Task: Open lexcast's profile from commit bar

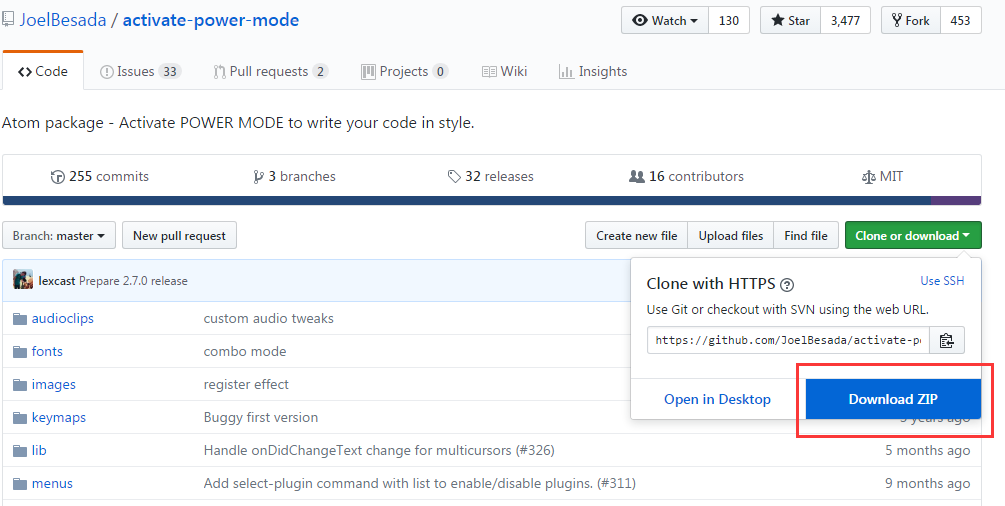Action: pos(57,281)
